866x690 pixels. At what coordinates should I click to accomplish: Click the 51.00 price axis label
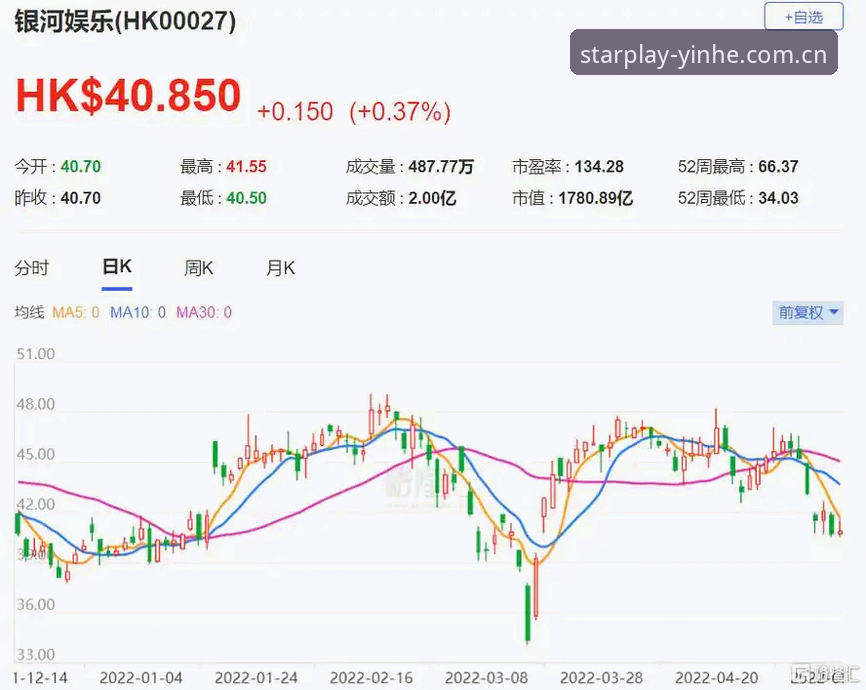(36, 354)
